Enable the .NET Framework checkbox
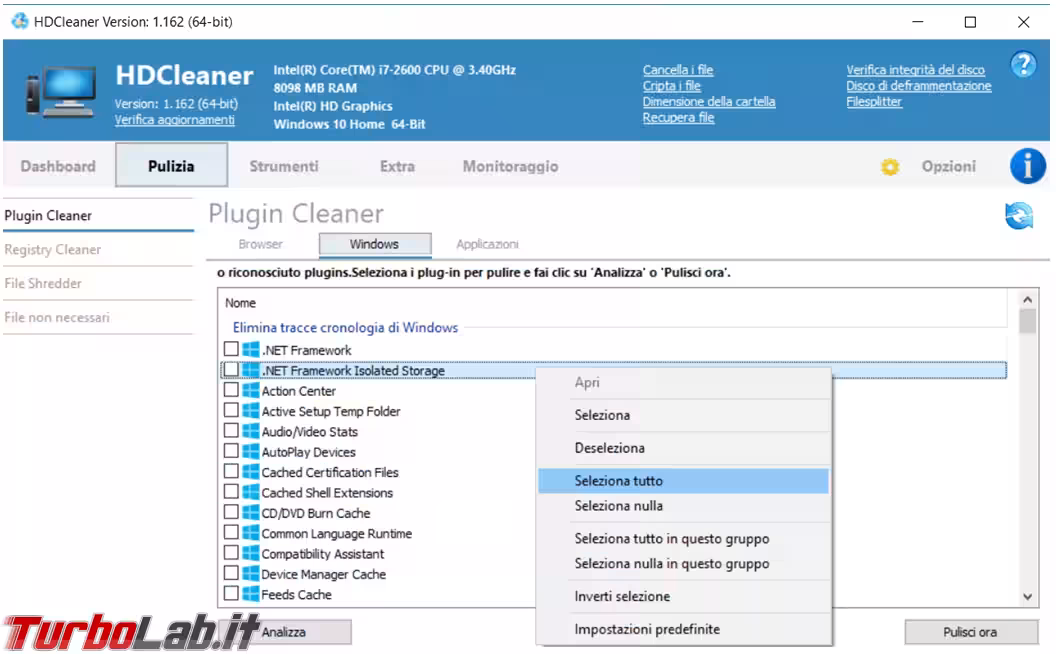This screenshot has height=654, width=1056. coord(231,350)
